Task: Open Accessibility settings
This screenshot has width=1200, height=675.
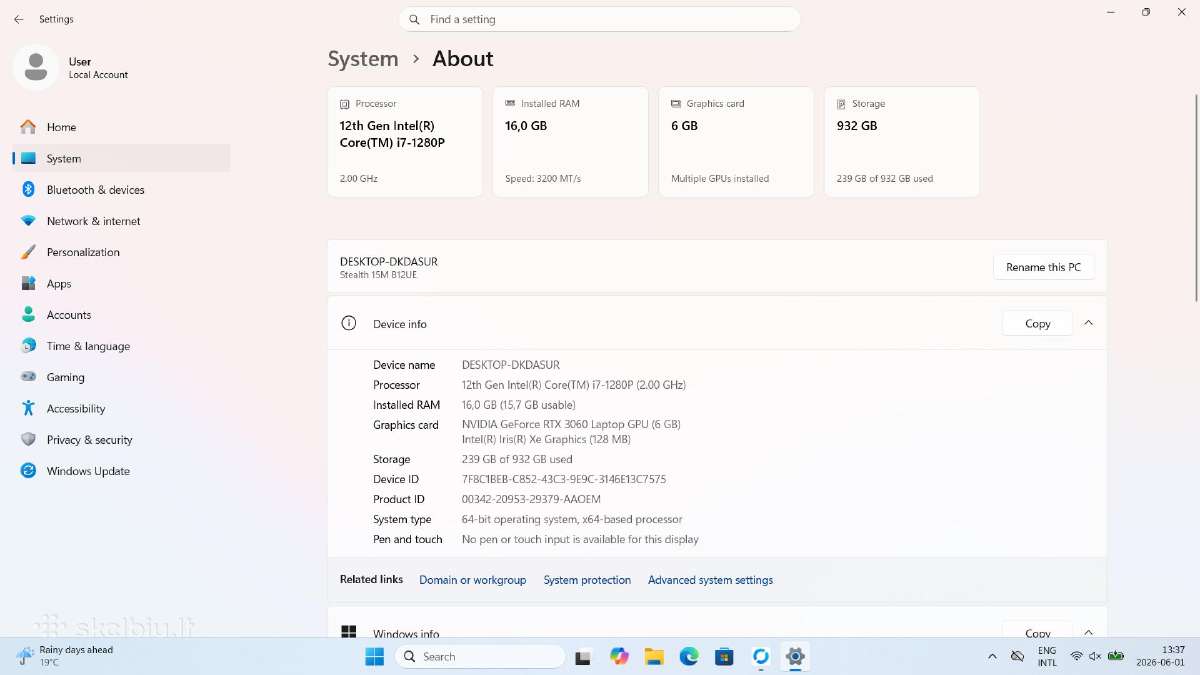Action: coord(76,409)
